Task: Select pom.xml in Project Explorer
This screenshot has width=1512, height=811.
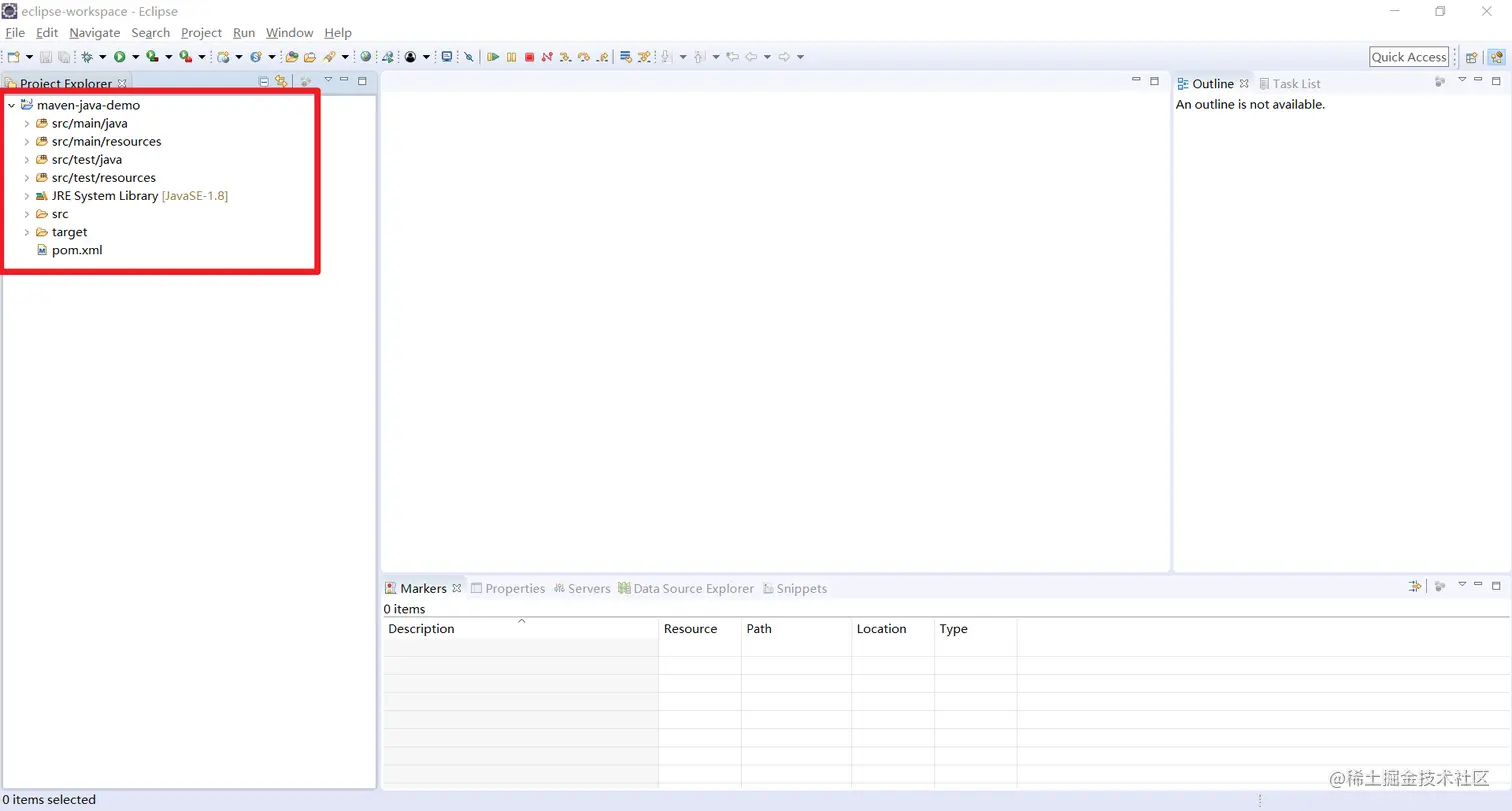Action: pos(77,250)
